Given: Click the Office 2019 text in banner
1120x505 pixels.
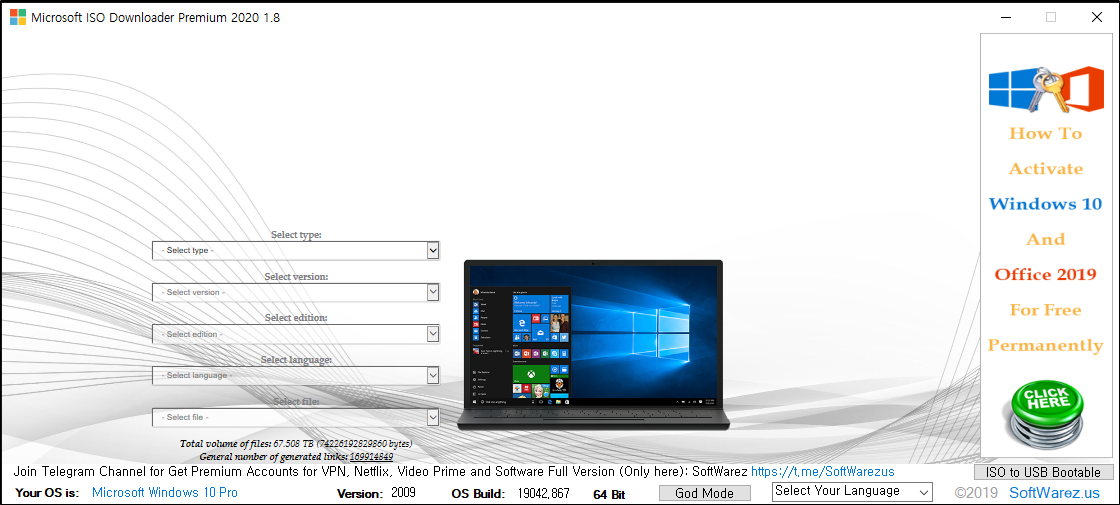Looking at the screenshot, I should pos(1045,274).
